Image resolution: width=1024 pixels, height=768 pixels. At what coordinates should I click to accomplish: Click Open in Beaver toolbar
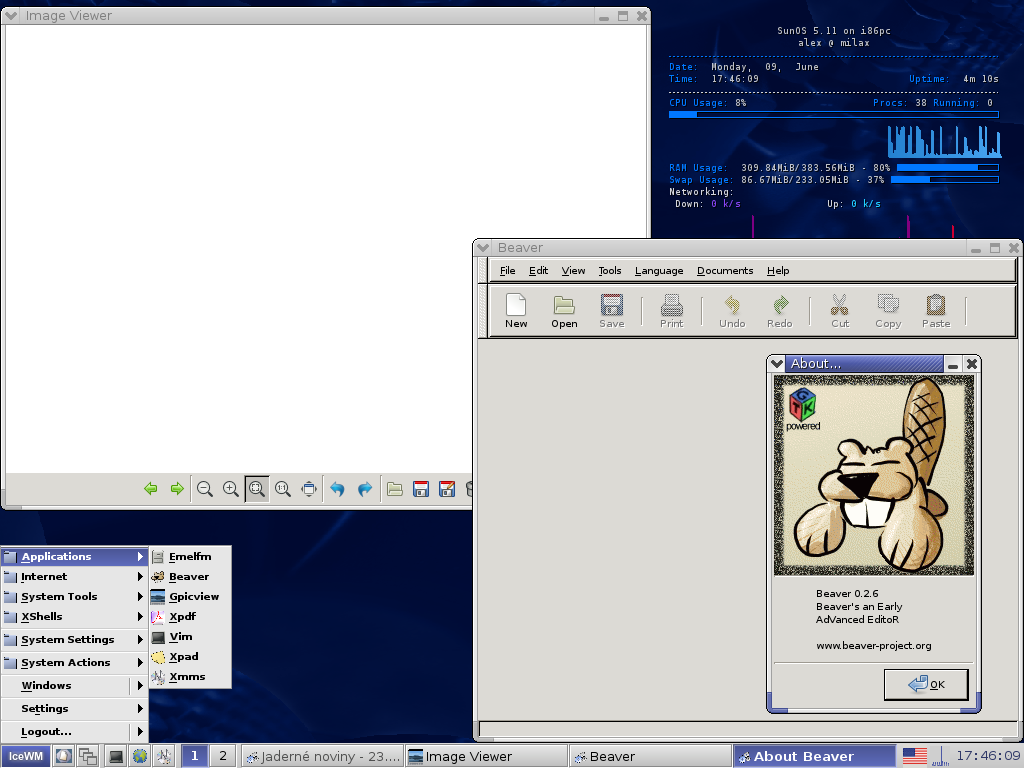(x=564, y=311)
